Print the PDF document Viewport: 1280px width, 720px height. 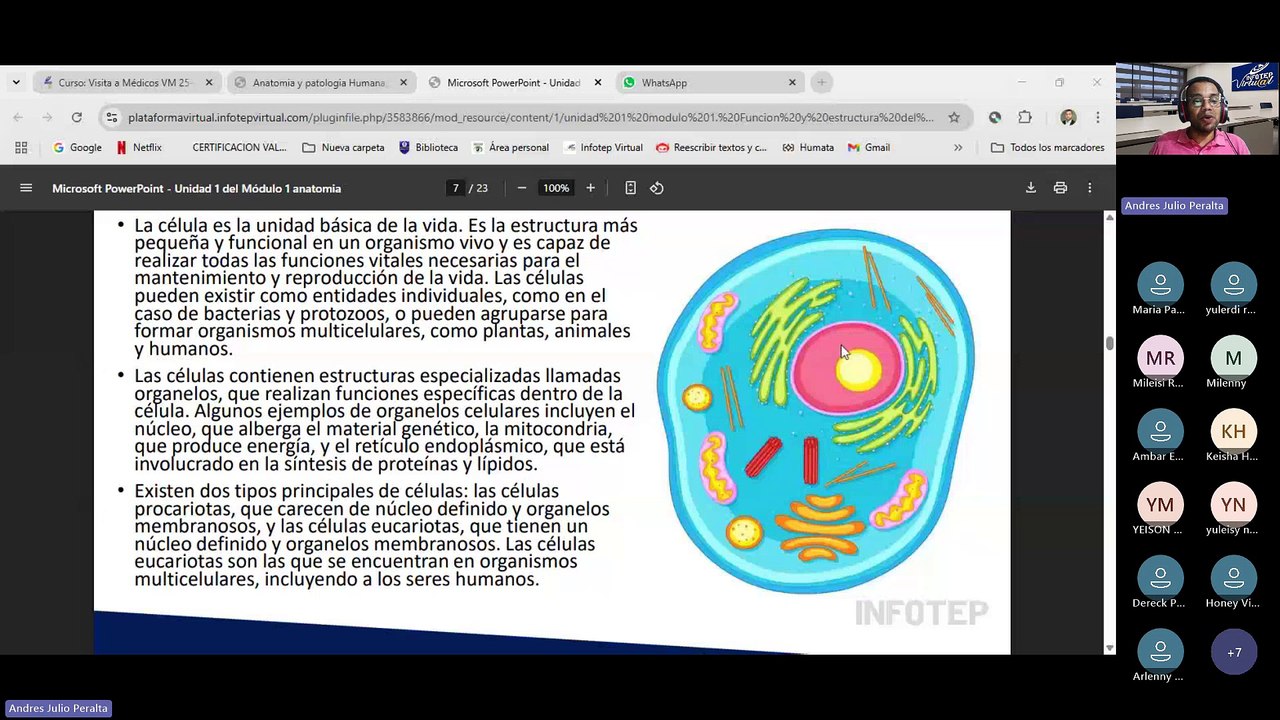(x=1060, y=188)
